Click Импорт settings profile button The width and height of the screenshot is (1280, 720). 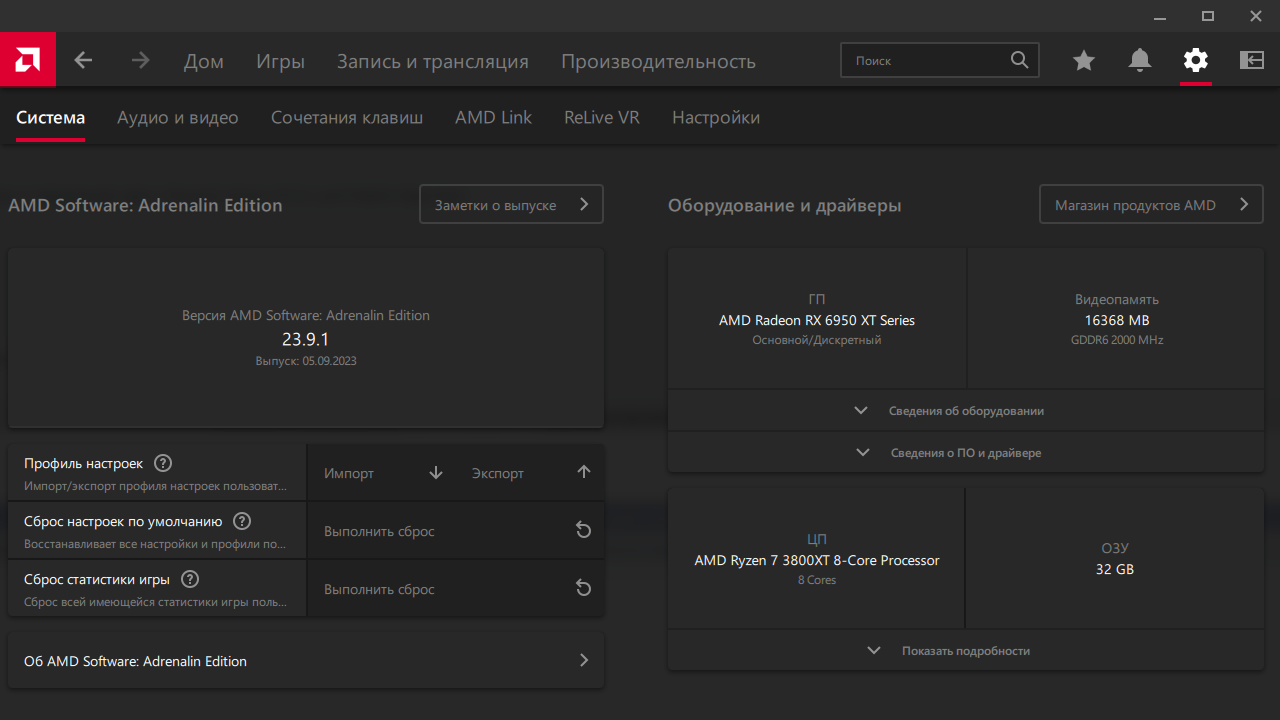[x=383, y=473]
